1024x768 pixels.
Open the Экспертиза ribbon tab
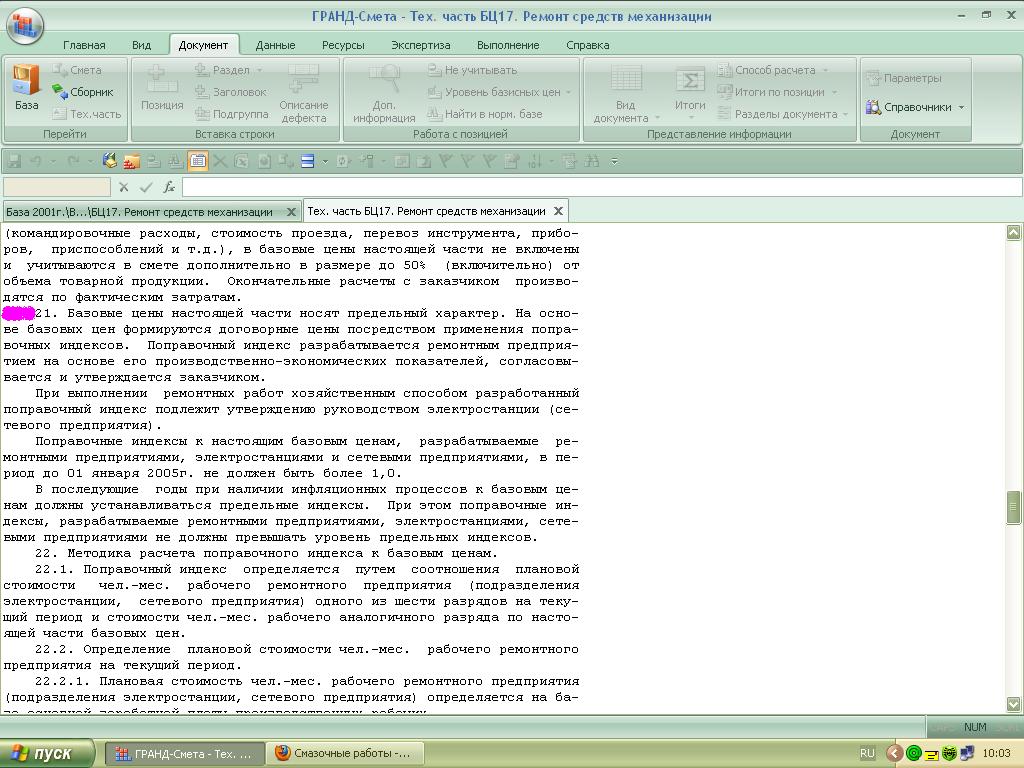pyautogui.click(x=420, y=45)
